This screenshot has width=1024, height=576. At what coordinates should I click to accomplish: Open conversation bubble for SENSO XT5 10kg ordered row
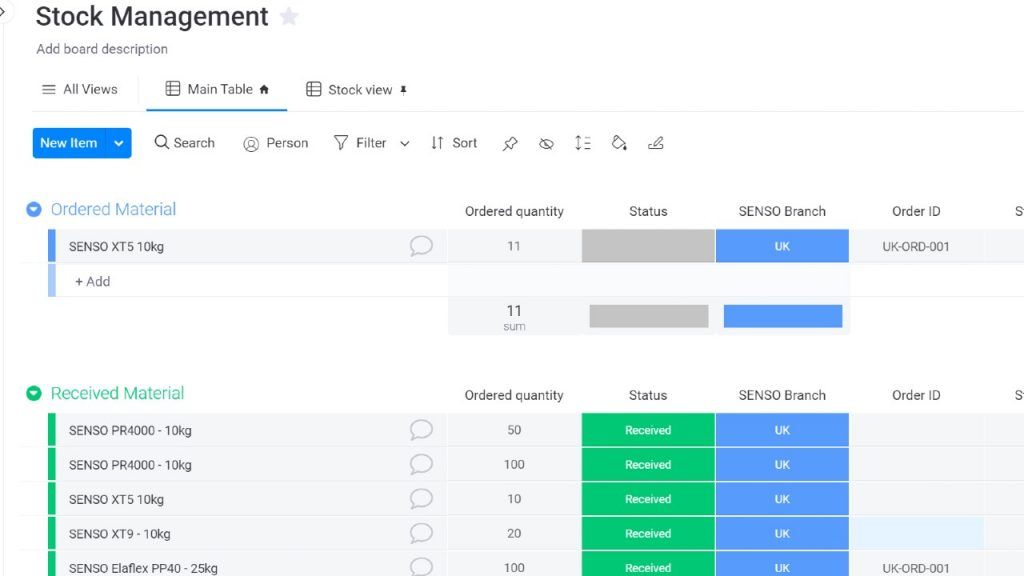421,246
